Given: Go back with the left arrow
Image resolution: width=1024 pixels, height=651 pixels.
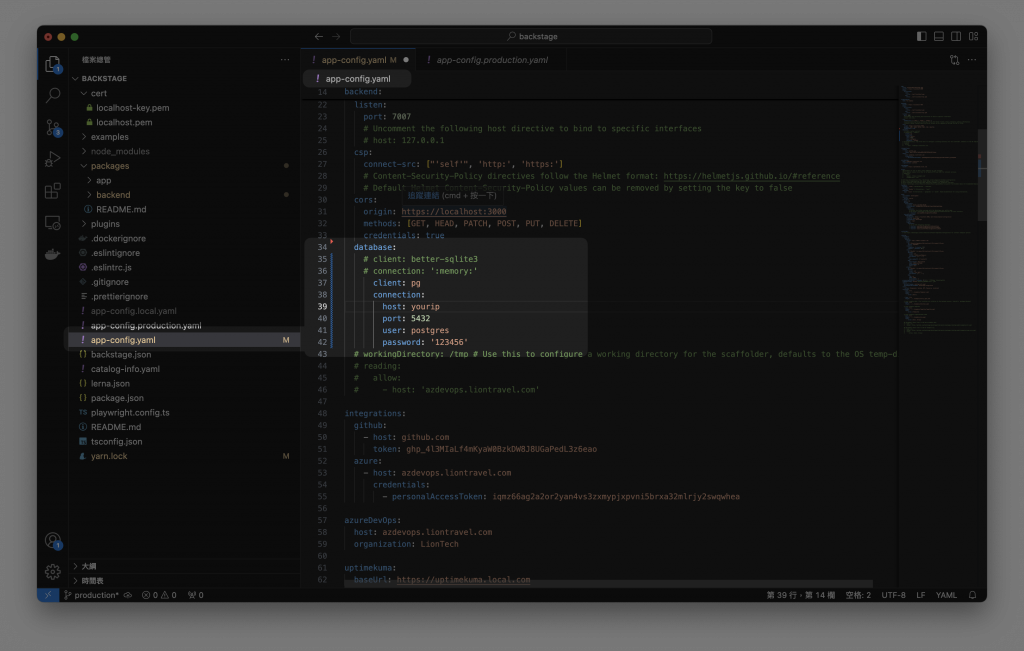Looking at the screenshot, I should (319, 37).
